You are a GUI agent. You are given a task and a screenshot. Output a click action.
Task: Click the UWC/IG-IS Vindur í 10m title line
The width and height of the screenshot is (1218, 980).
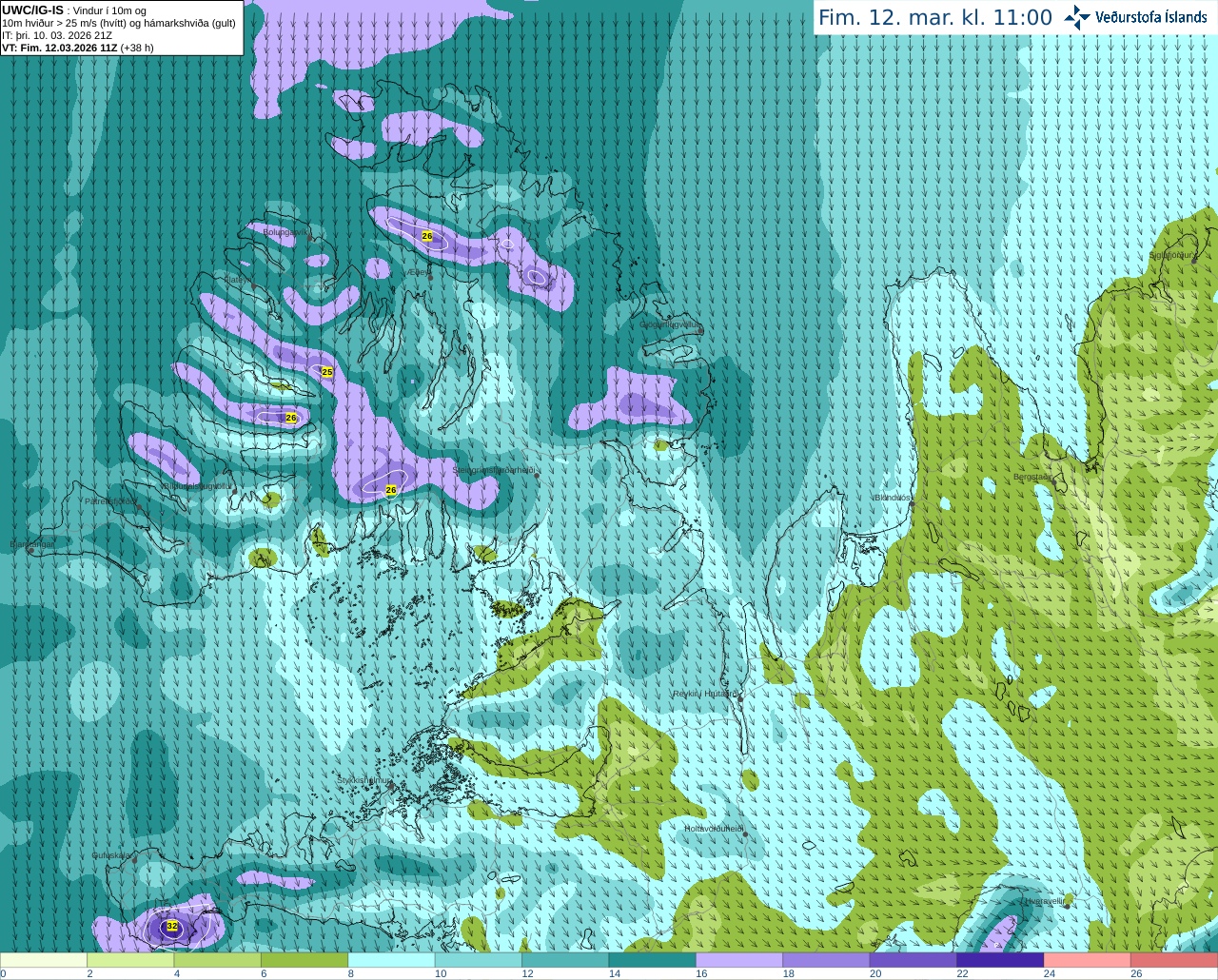click(74, 10)
